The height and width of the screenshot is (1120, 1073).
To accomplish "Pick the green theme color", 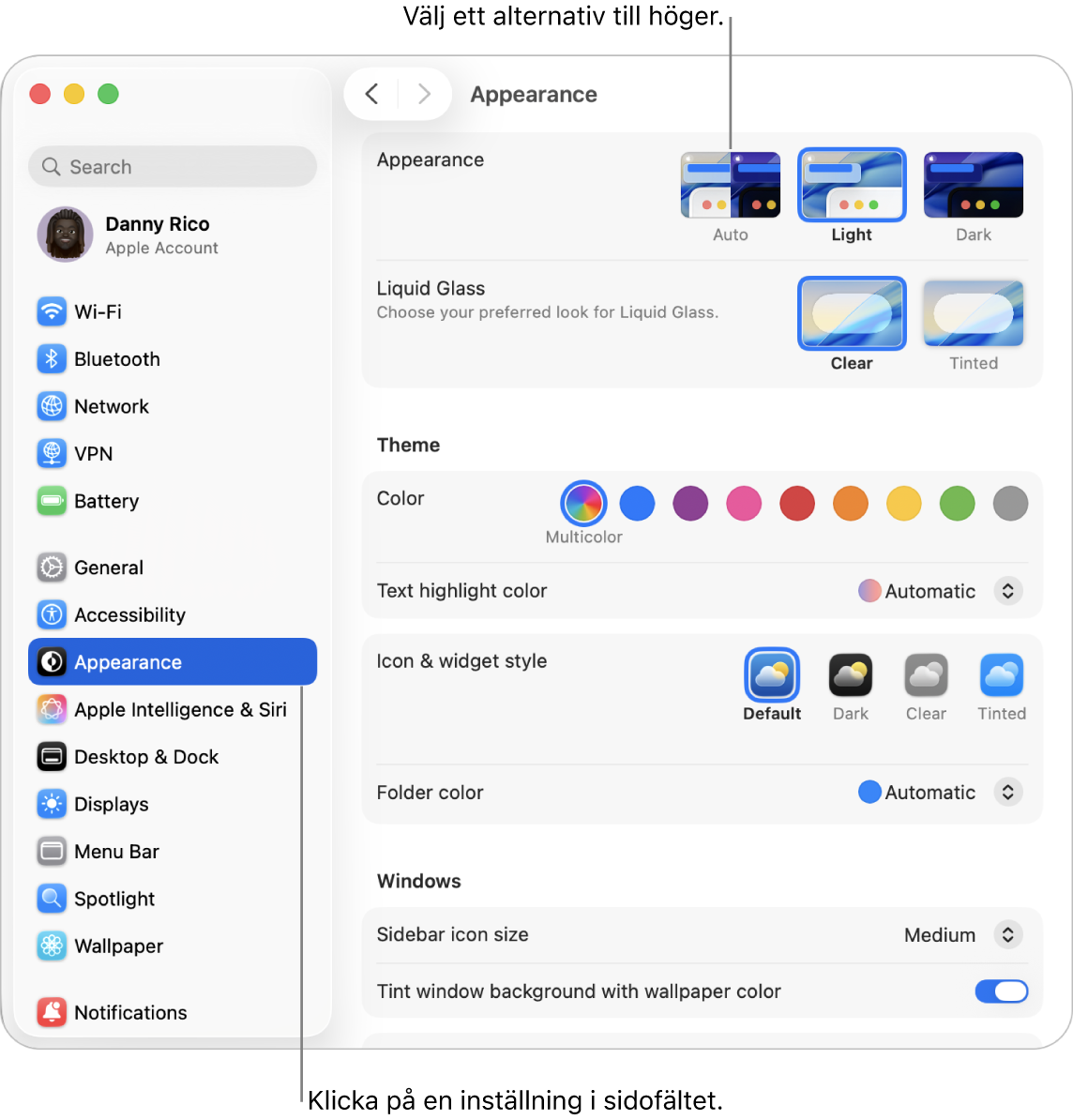I will pyautogui.click(x=958, y=504).
